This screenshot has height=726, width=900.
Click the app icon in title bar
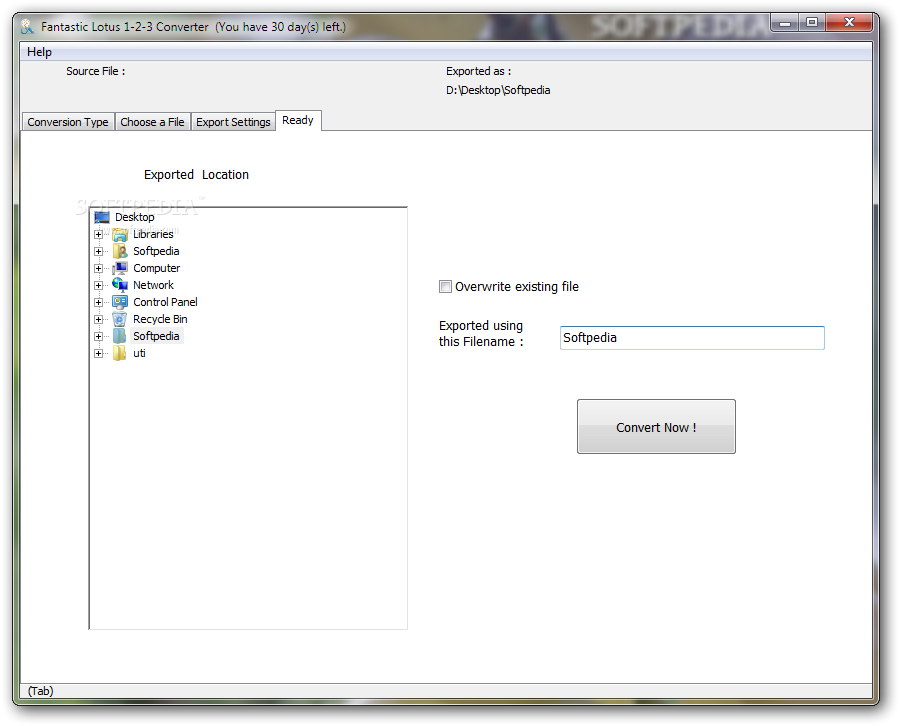tap(27, 26)
